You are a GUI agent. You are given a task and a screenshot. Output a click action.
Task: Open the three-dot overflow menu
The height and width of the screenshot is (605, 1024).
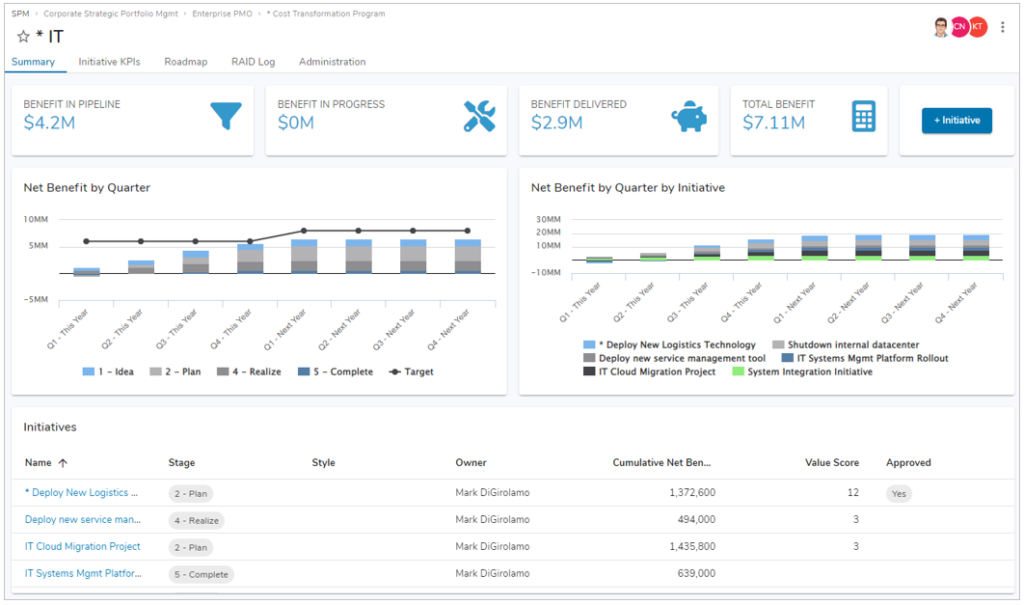[x=1003, y=26]
